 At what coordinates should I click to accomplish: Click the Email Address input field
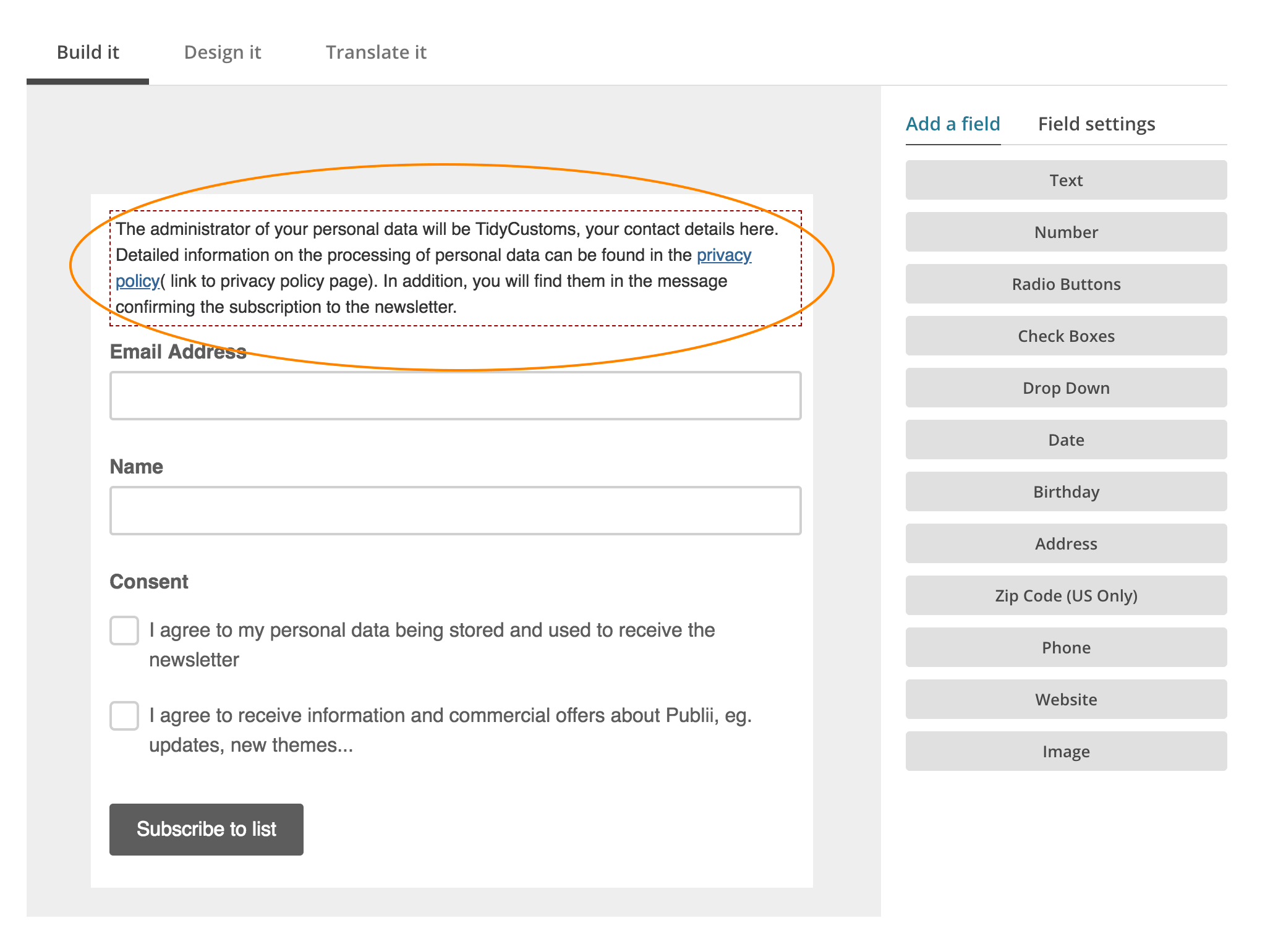point(455,396)
